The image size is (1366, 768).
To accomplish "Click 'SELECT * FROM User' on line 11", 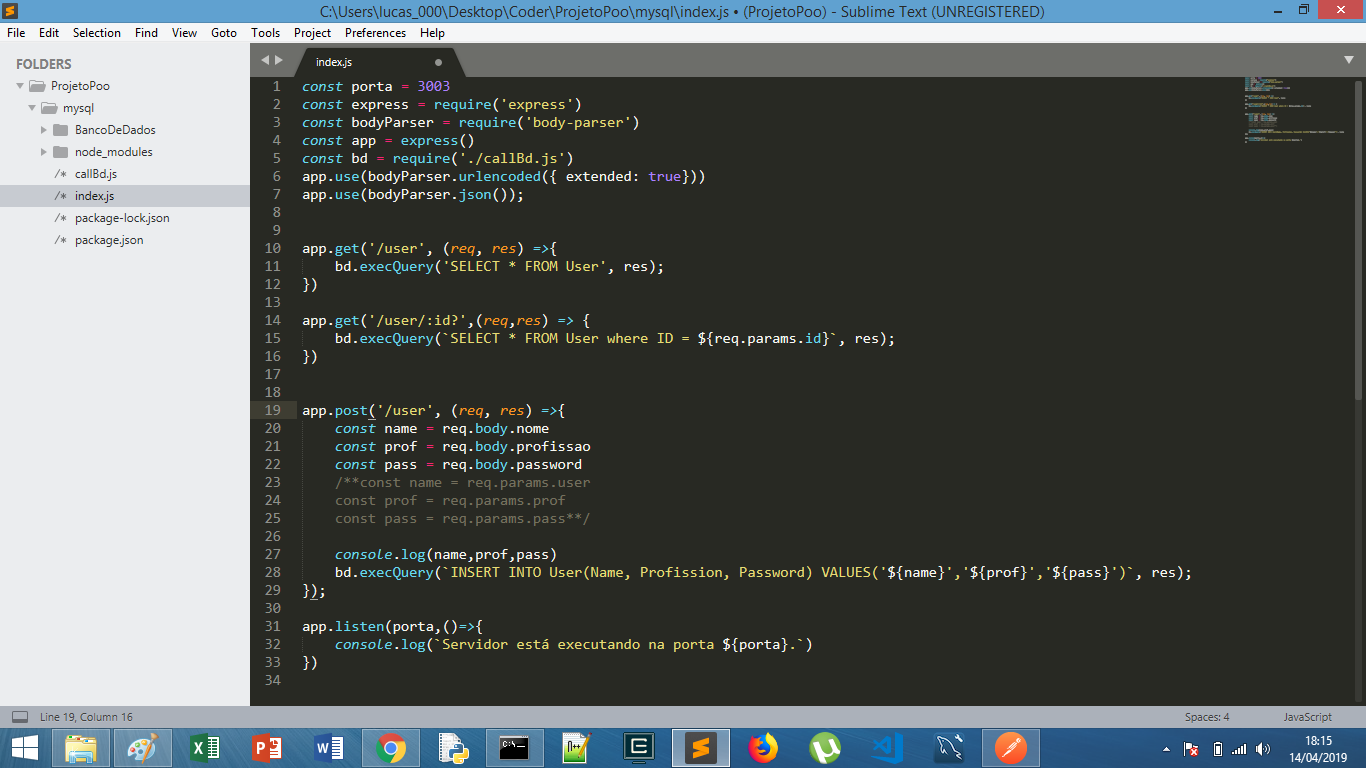I will point(525,266).
